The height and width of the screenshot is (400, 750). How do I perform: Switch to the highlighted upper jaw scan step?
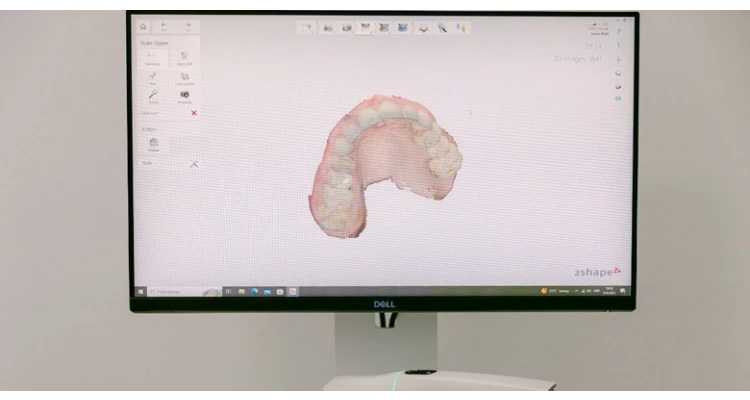point(365,27)
